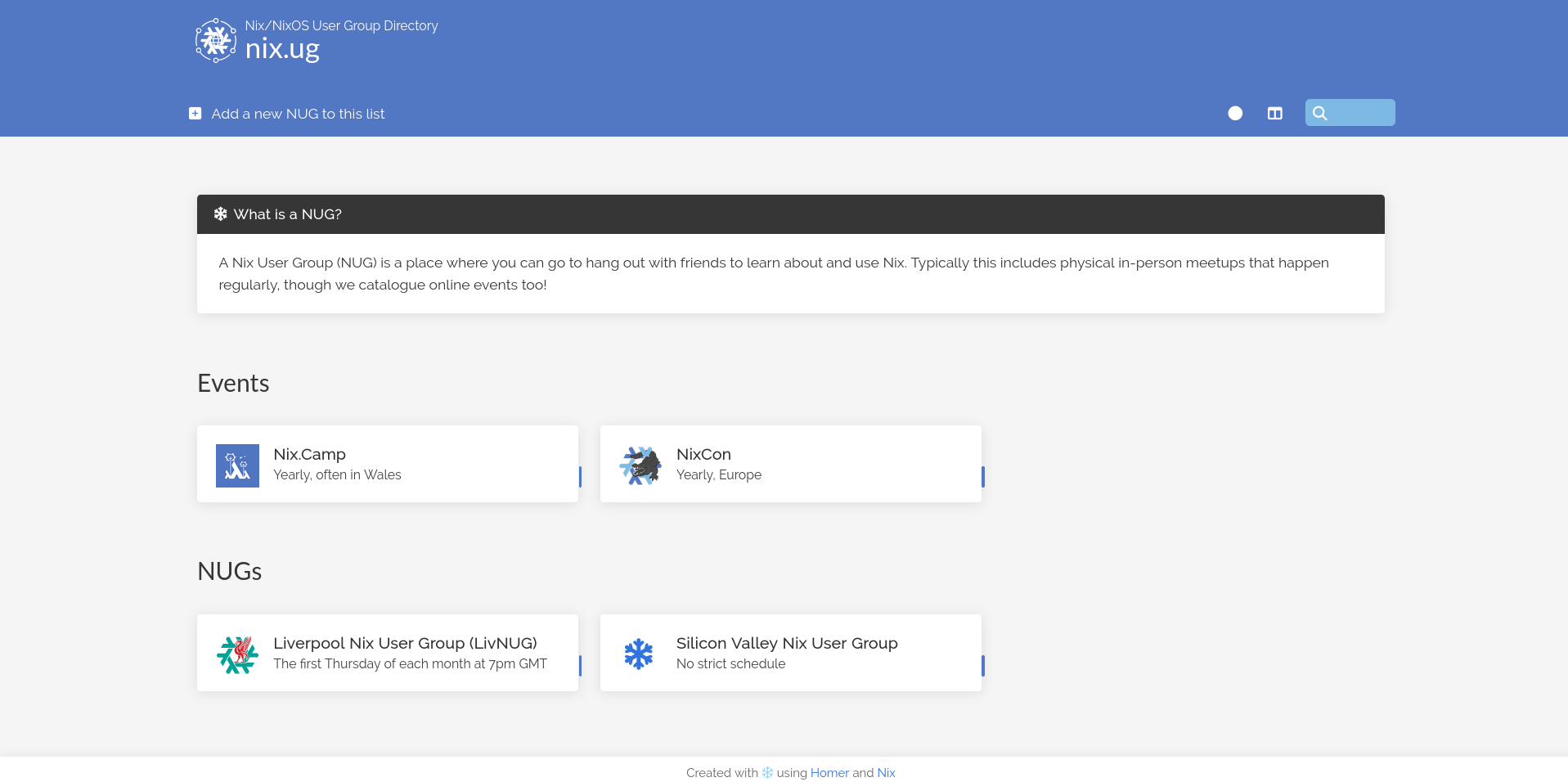
Task: Follow the Nix link in the footer
Action: coord(886,772)
